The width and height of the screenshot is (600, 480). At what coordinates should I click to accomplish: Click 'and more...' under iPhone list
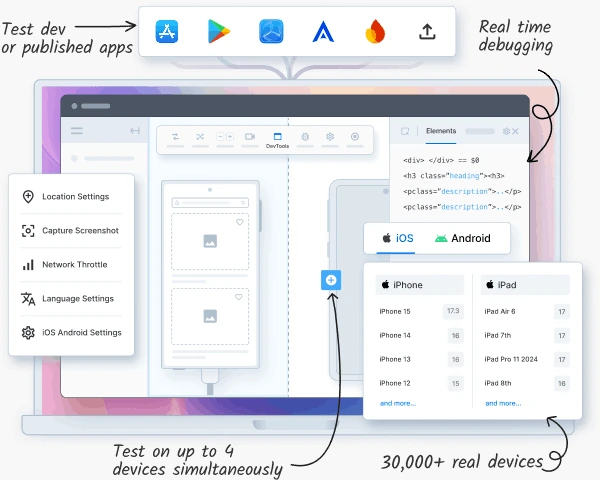click(x=398, y=403)
